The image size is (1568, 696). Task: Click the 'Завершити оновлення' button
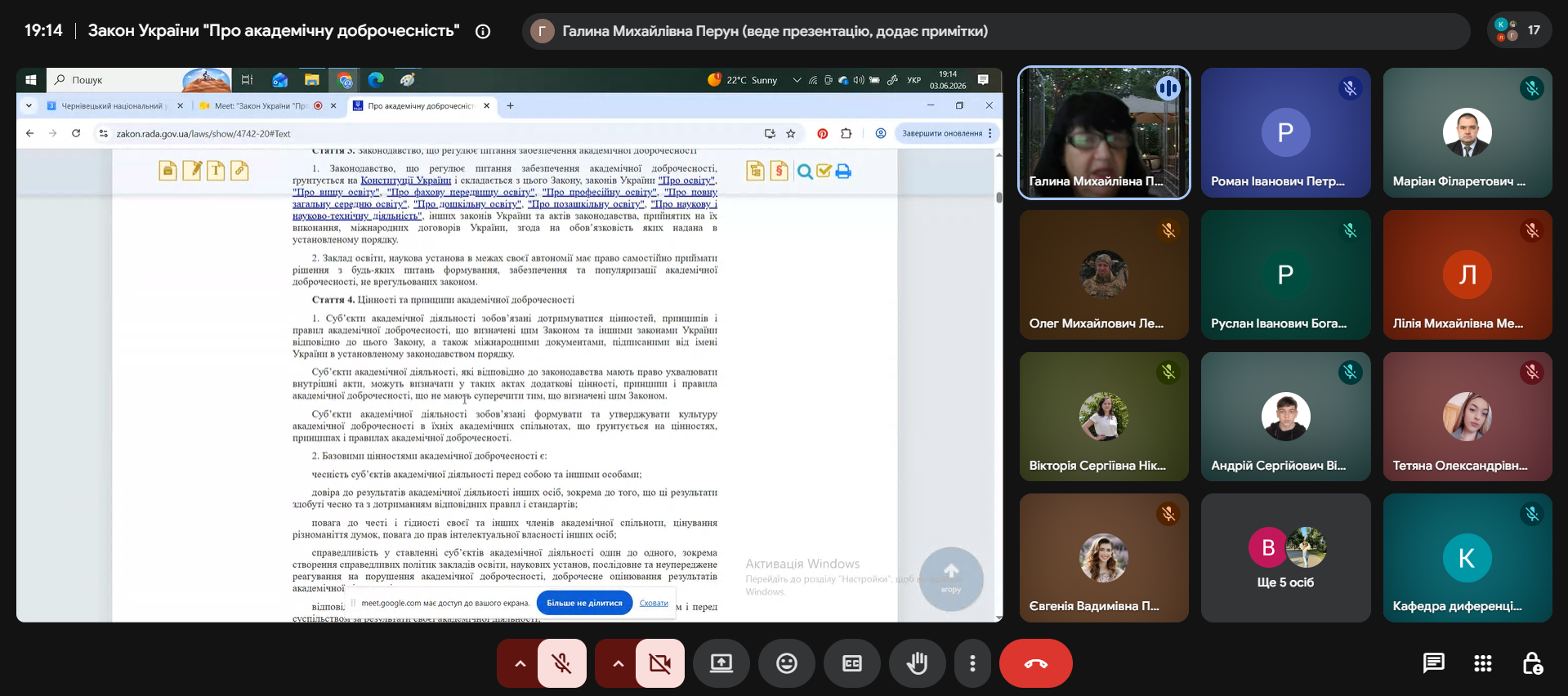[x=942, y=133]
